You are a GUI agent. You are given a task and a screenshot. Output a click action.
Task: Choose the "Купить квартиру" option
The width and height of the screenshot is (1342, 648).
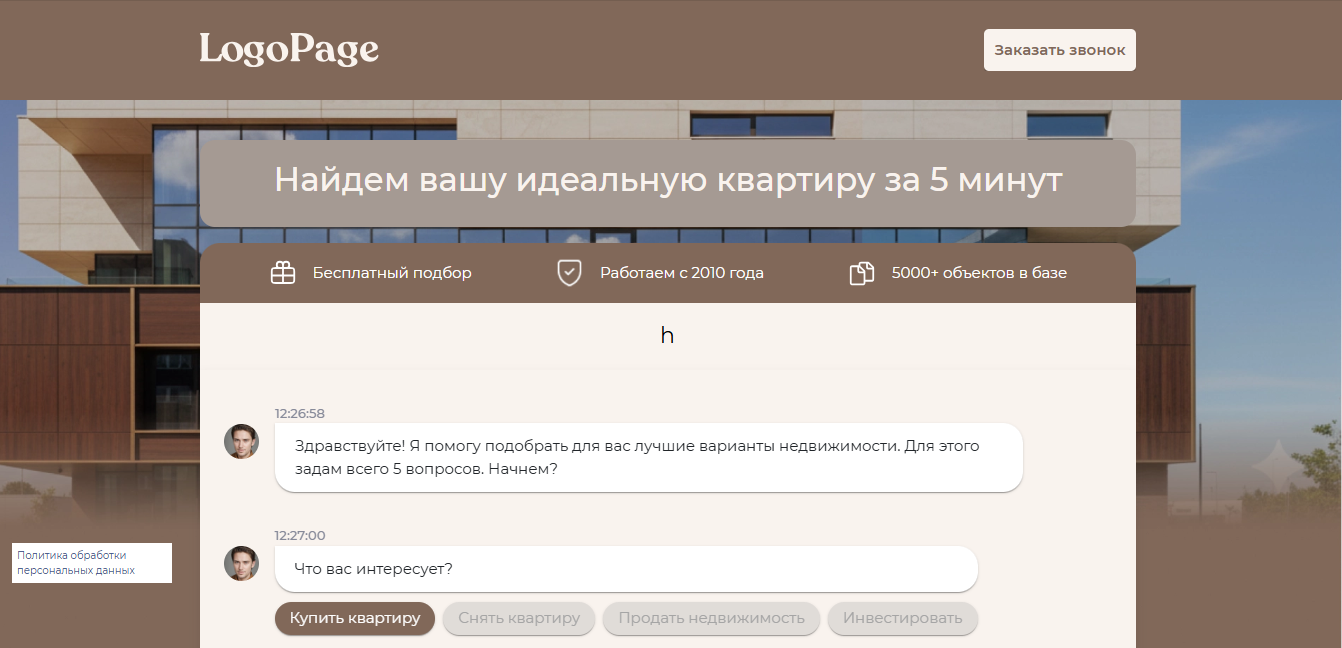point(354,618)
